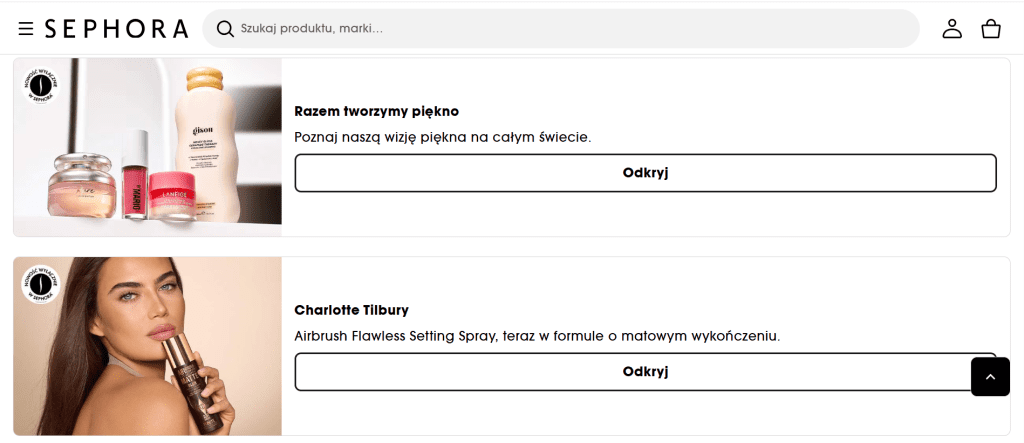Click the exclusive badge on the products banner
Screen dimensions: 1024x443
tap(40, 85)
